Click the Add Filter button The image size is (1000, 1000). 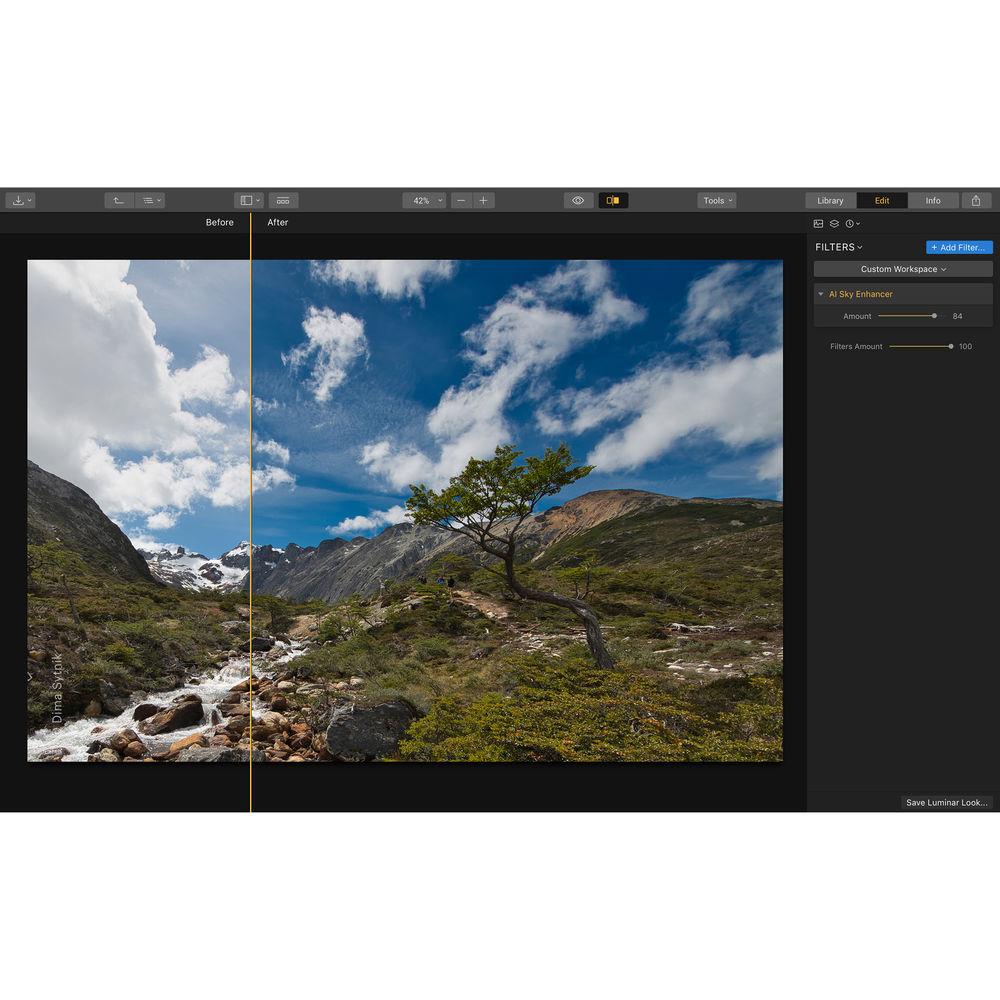click(x=958, y=247)
